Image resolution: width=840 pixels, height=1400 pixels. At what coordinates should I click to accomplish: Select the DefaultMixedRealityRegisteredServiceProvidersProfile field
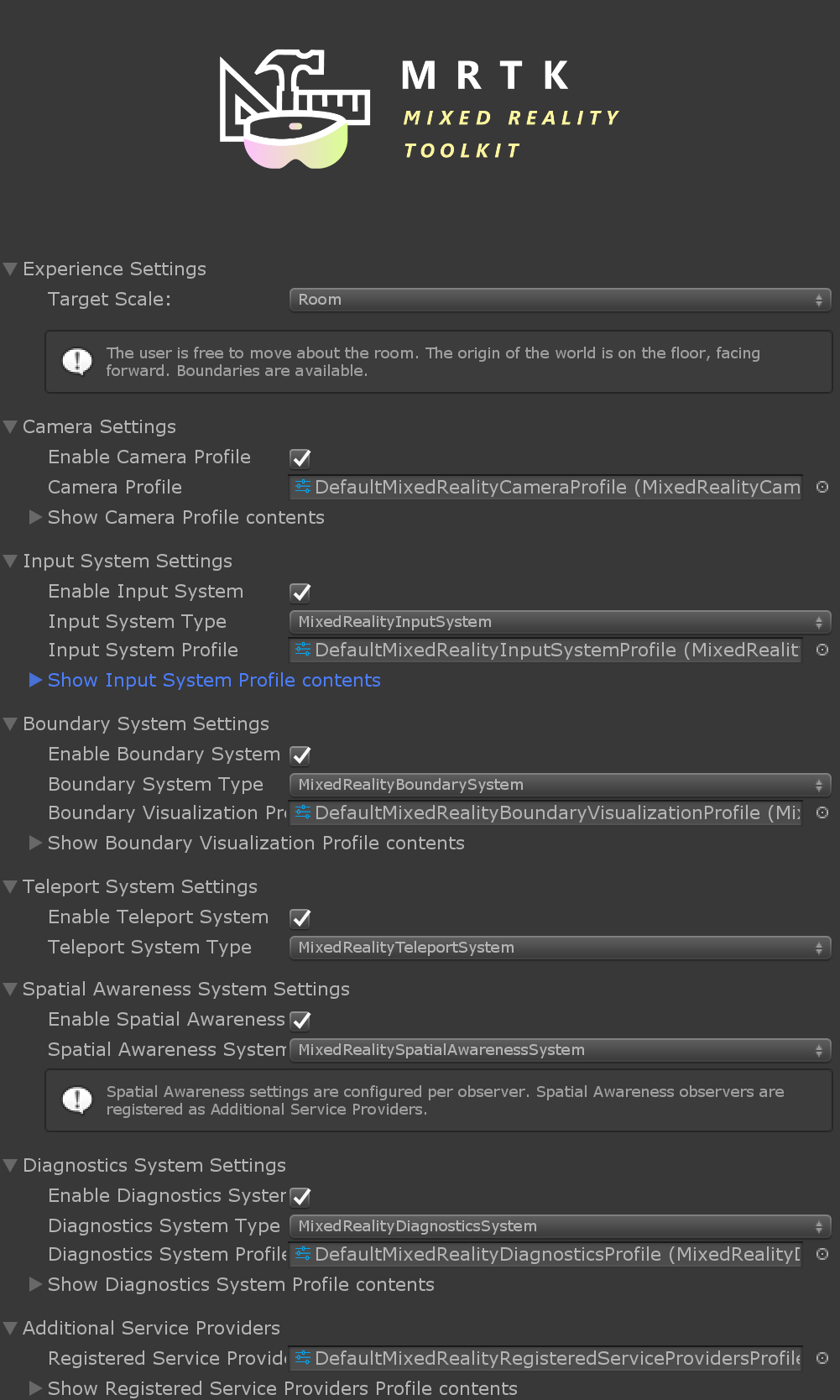point(545,1358)
